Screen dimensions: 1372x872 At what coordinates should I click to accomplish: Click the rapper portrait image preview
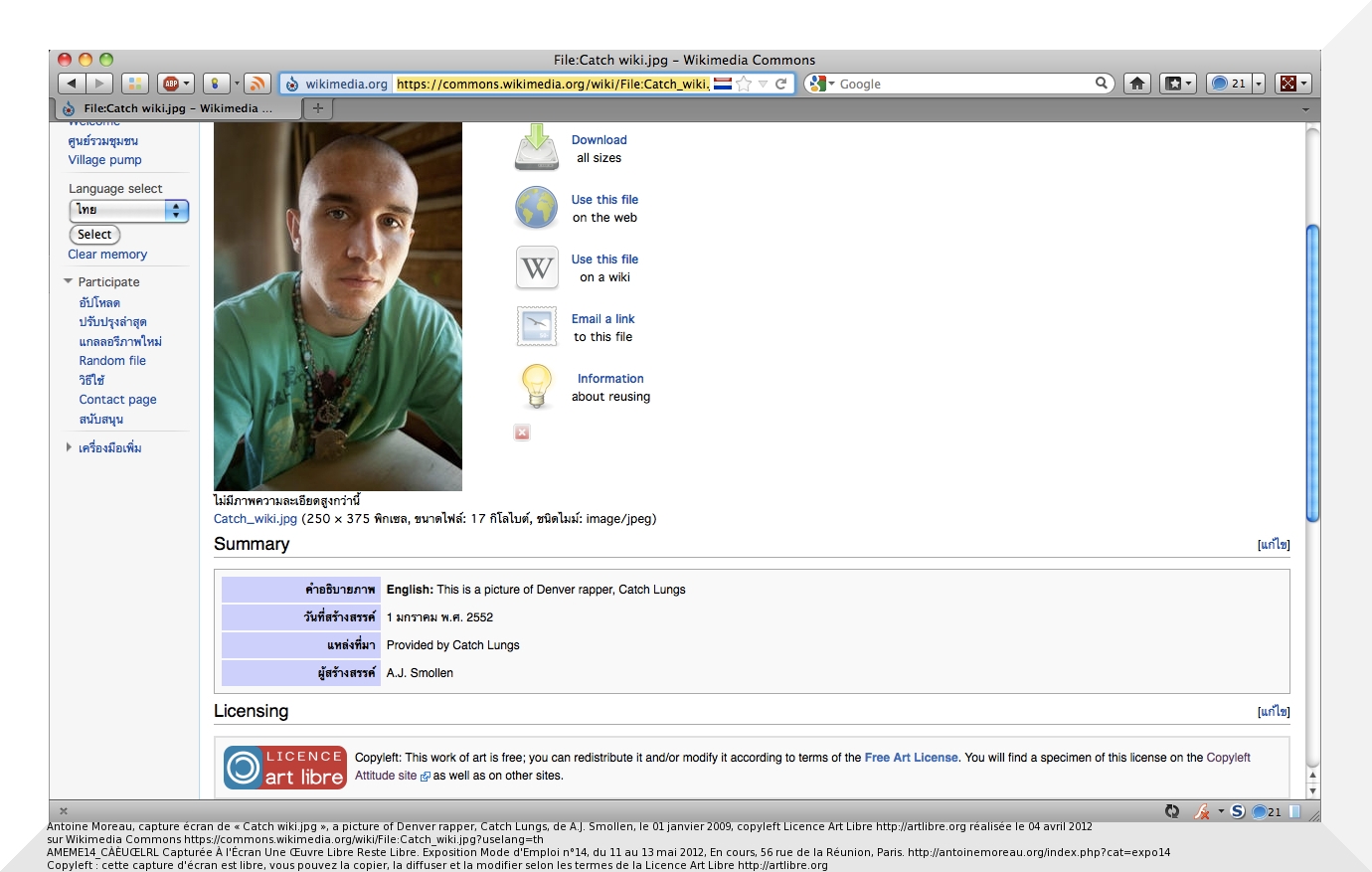coord(338,306)
